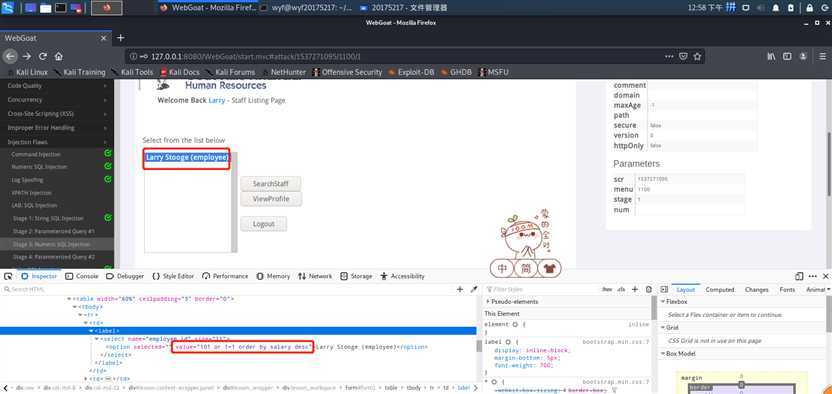Open the Firefox home page icon
832x394 pixels.
[x=59, y=56]
